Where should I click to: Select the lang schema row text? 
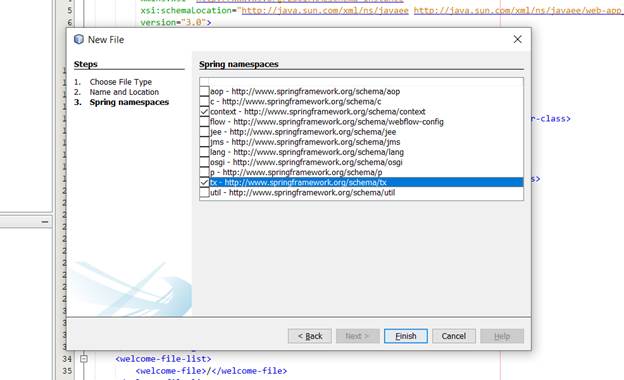pos(307,152)
